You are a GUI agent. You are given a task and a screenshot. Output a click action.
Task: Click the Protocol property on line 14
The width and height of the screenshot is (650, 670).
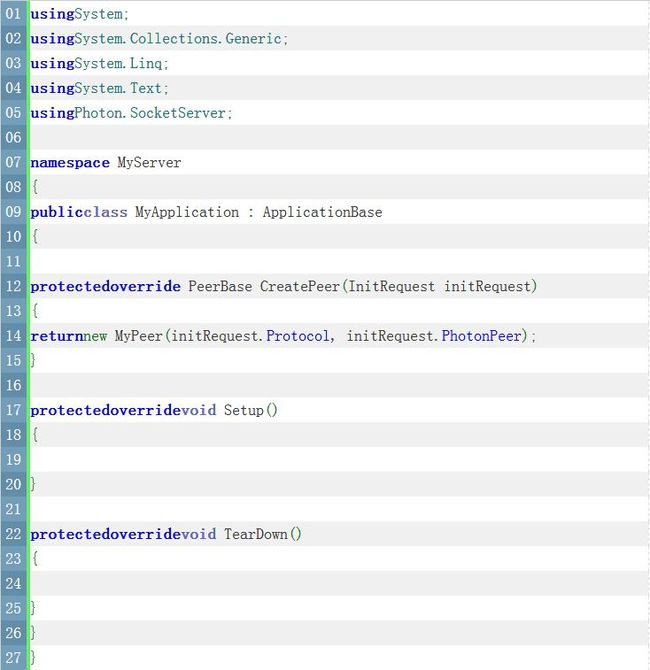tap(298, 336)
